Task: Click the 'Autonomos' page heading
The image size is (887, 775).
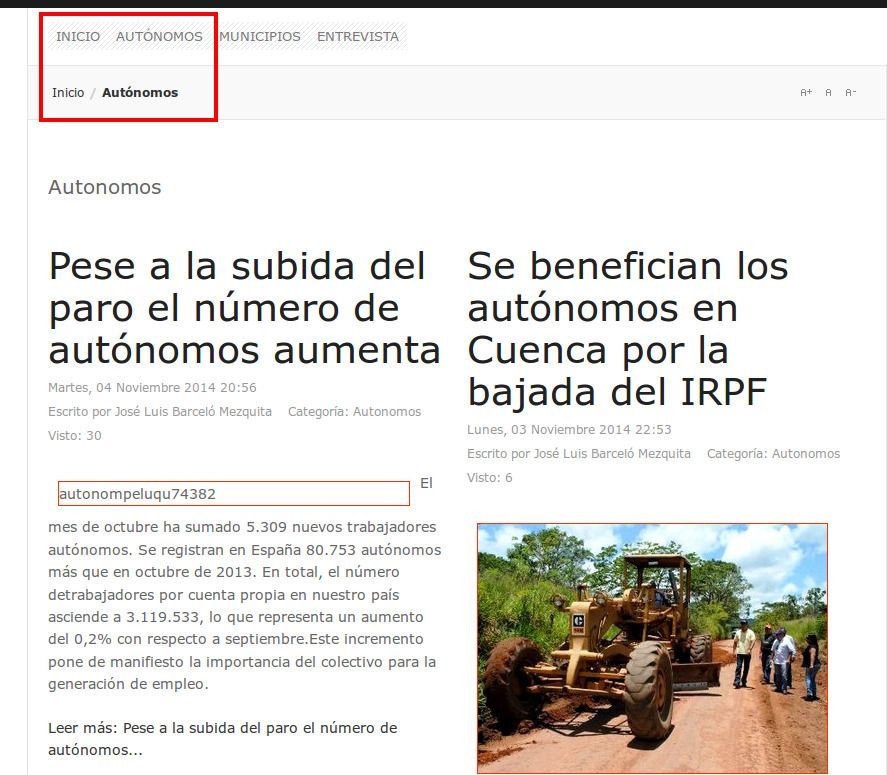Action: click(x=105, y=187)
